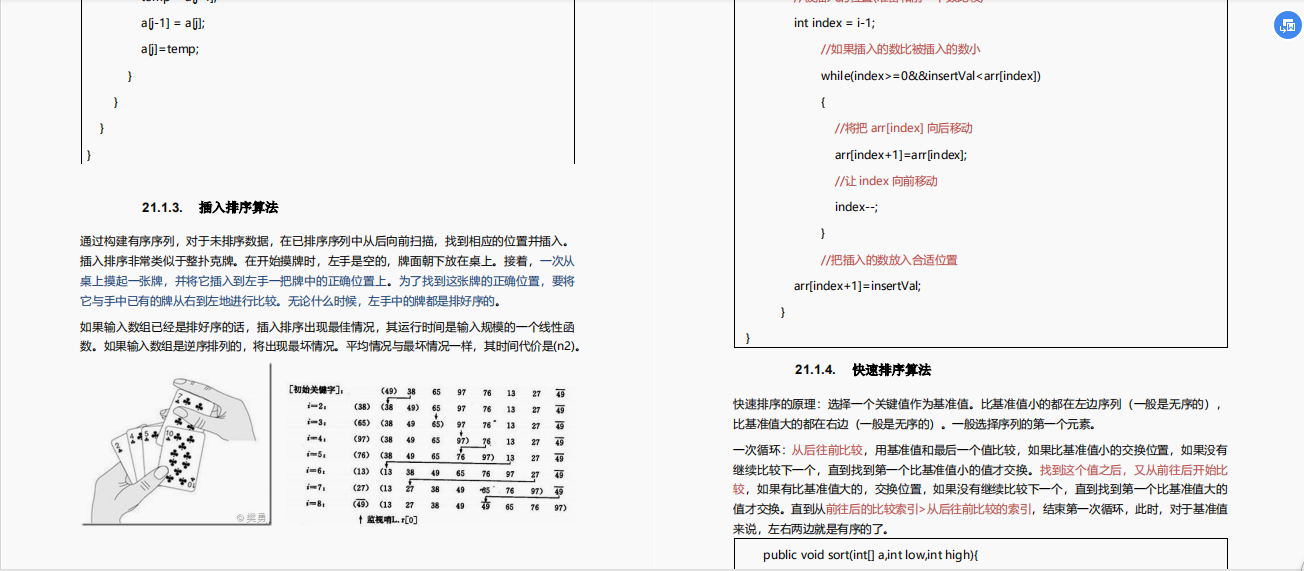This screenshot has width=1304, height=571.
Task: Click the code line "int index = i-1;"
Action: (835, 23)
